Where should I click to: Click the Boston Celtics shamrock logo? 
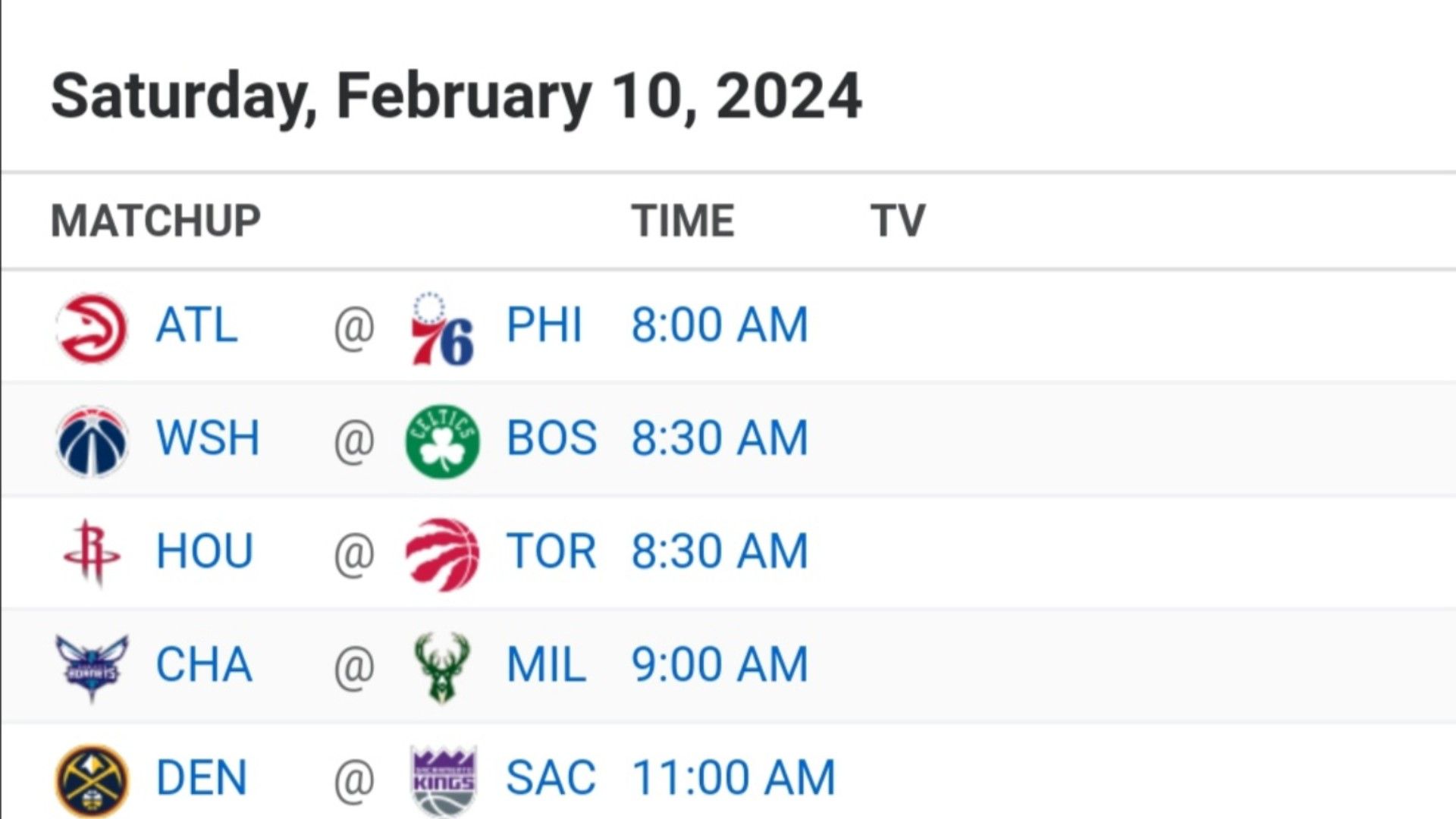pos(443,441)
